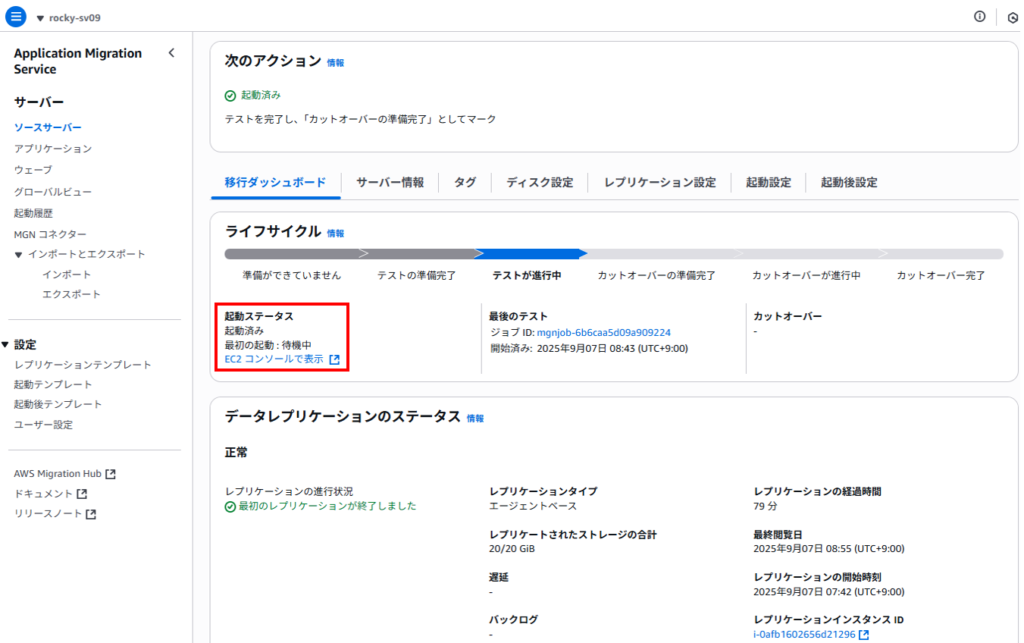Open 起動後テンプレート settings
The width and height of the screenshot is (1024, 643).
[x=58, y=404]
